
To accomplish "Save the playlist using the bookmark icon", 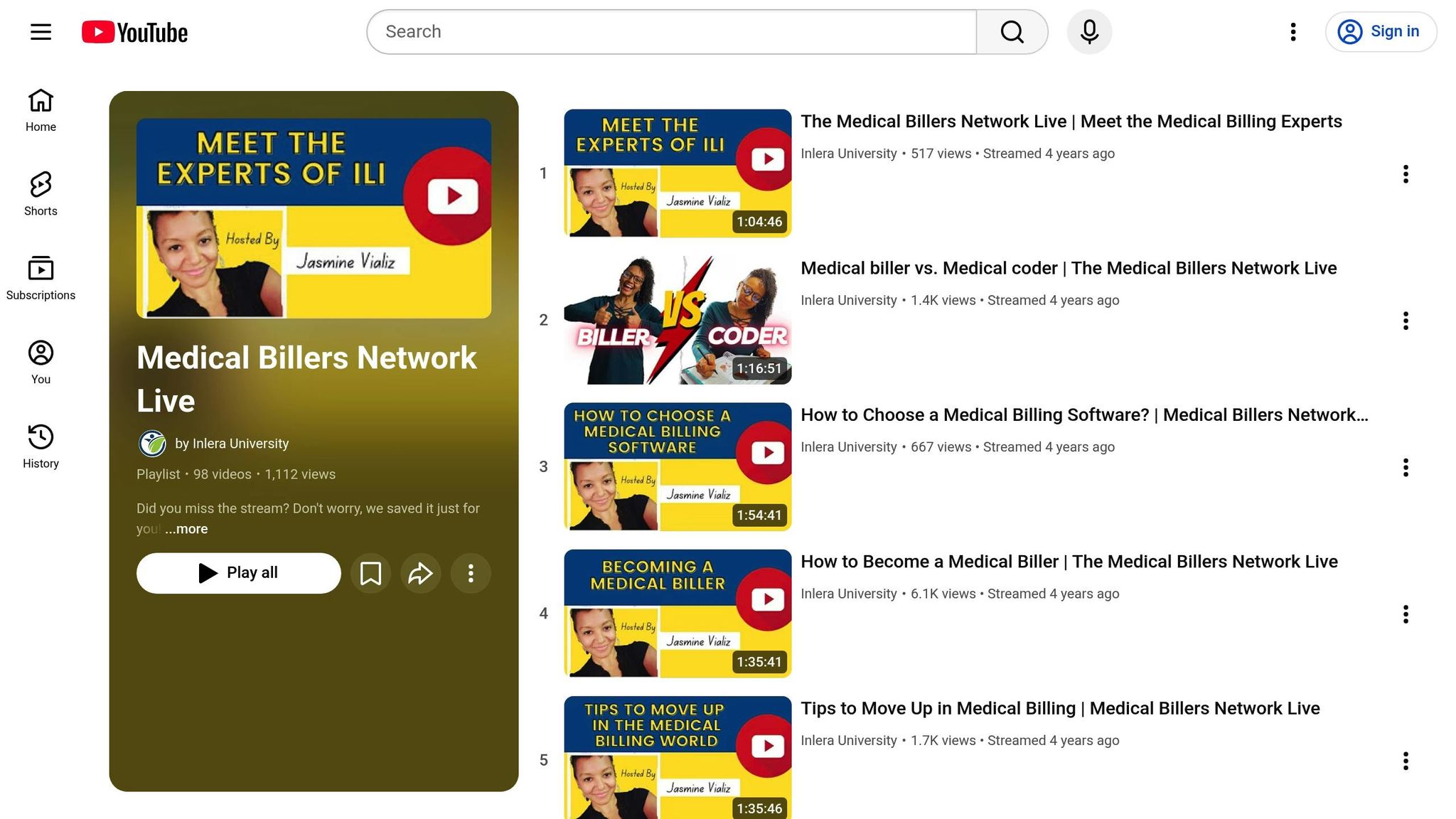I will click(370, 573).
